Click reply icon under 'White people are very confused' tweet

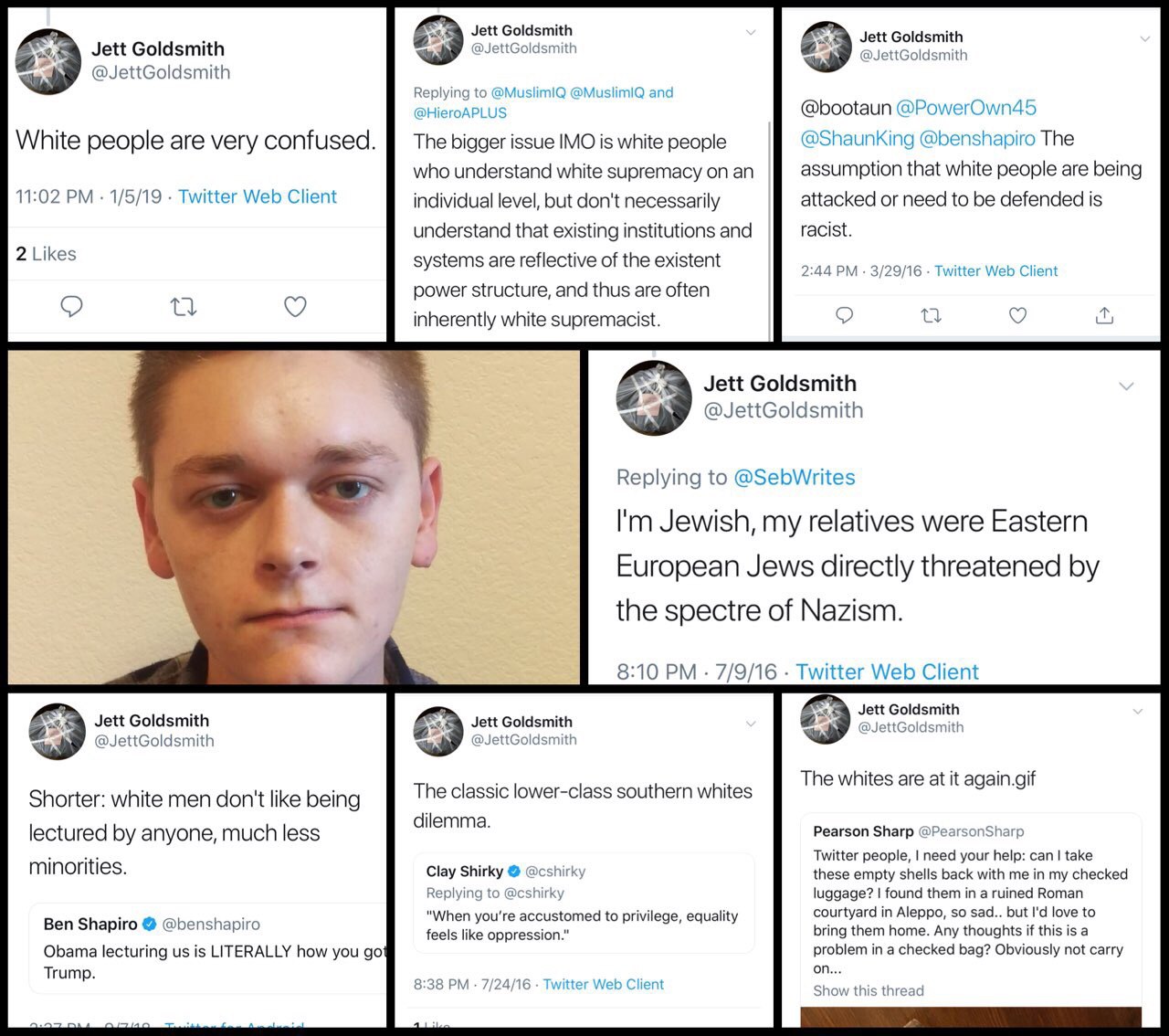71,306
